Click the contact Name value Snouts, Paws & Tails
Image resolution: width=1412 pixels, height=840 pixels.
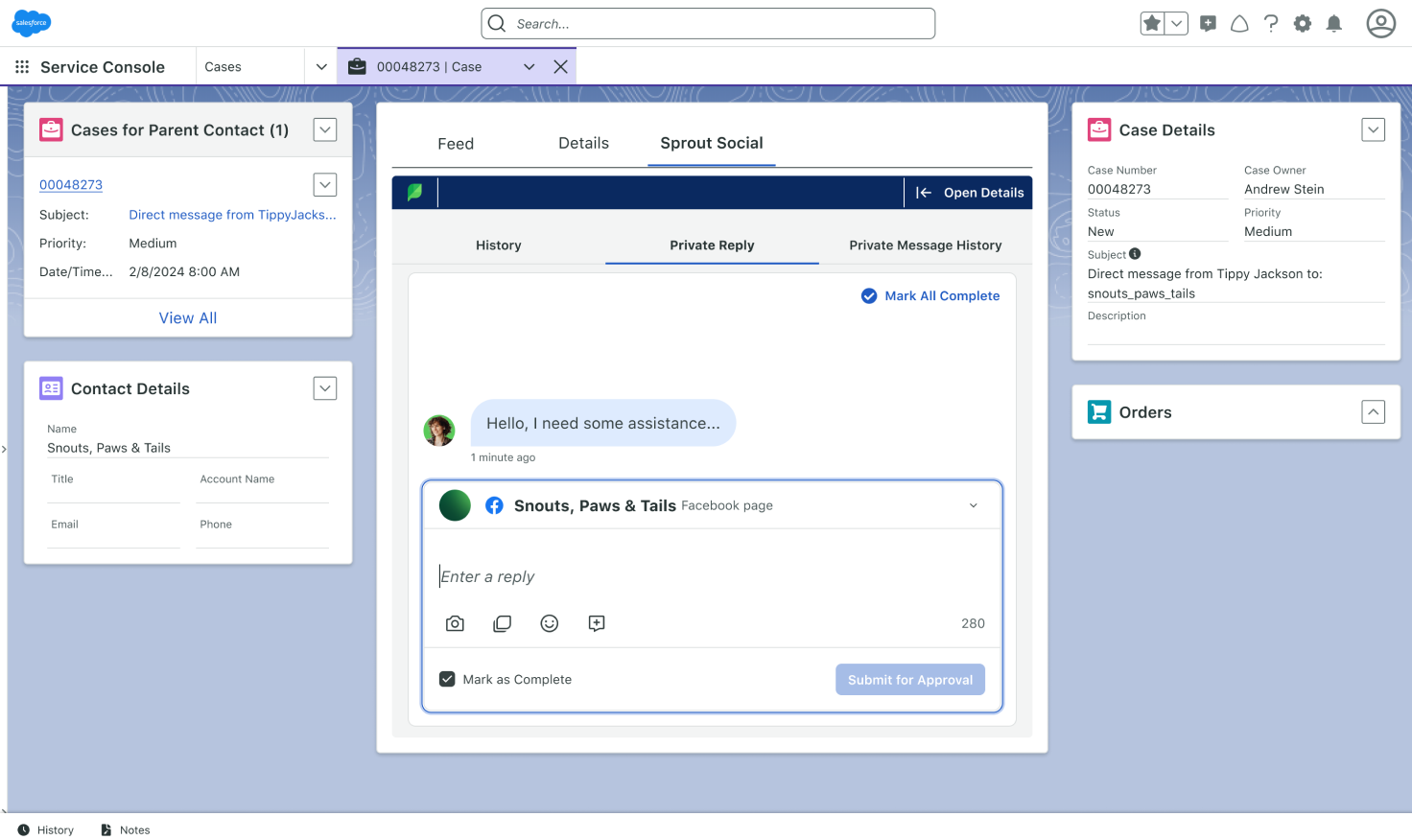pos(108,448)
